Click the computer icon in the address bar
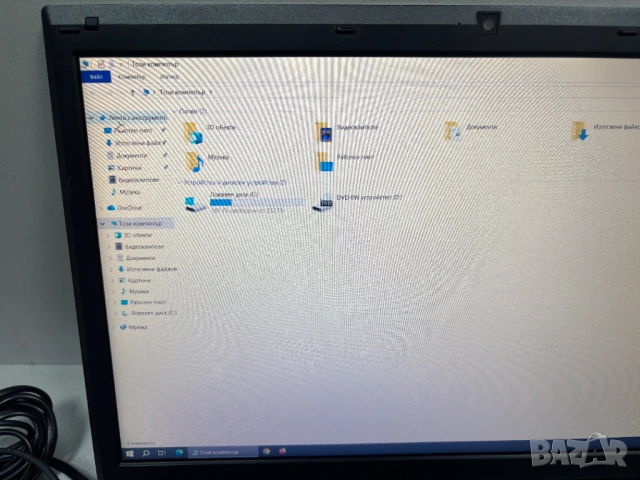Screen dimensions: 640x480 pos(146,92)
